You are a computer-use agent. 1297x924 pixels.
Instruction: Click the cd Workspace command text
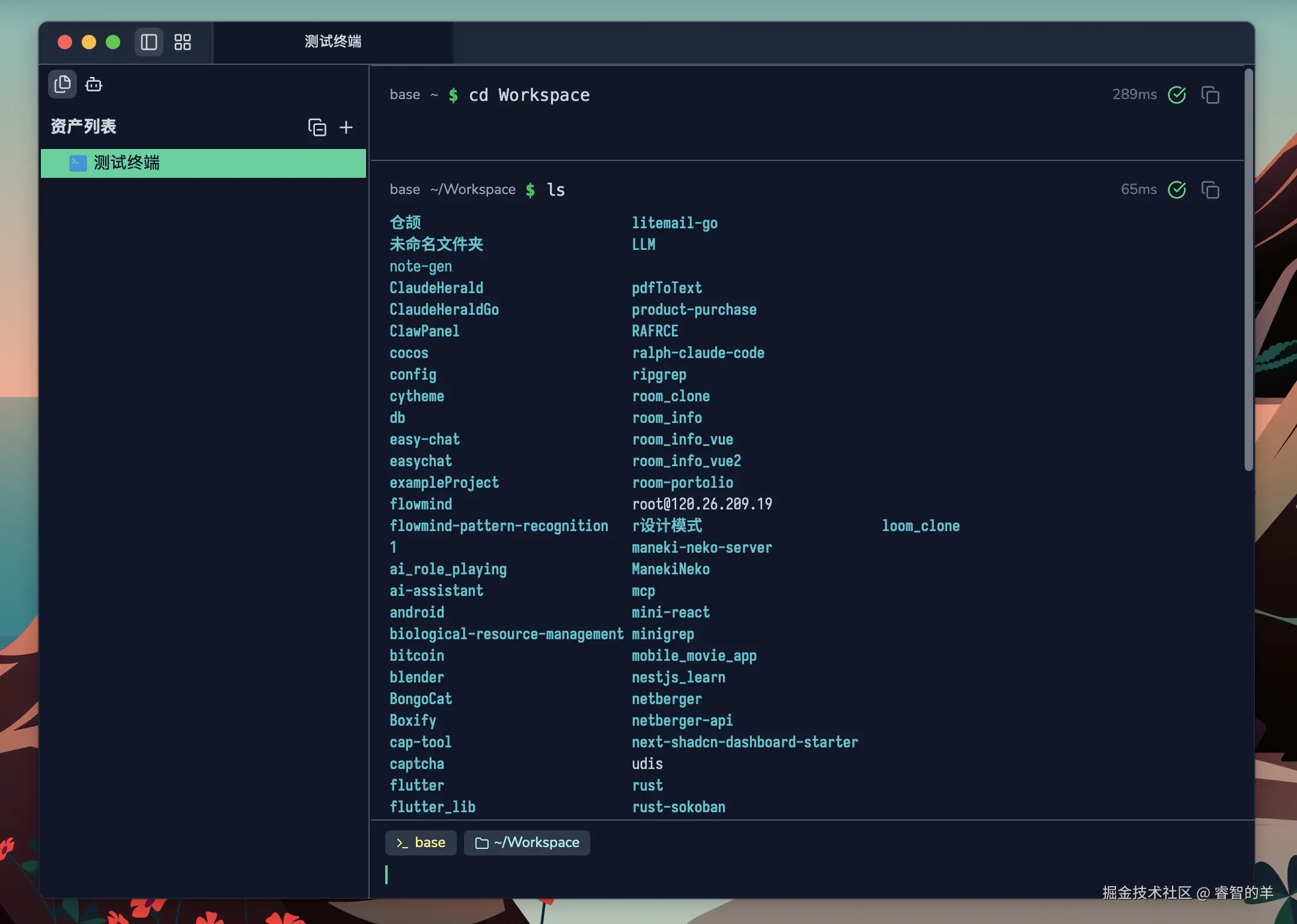tap(529, 95)
